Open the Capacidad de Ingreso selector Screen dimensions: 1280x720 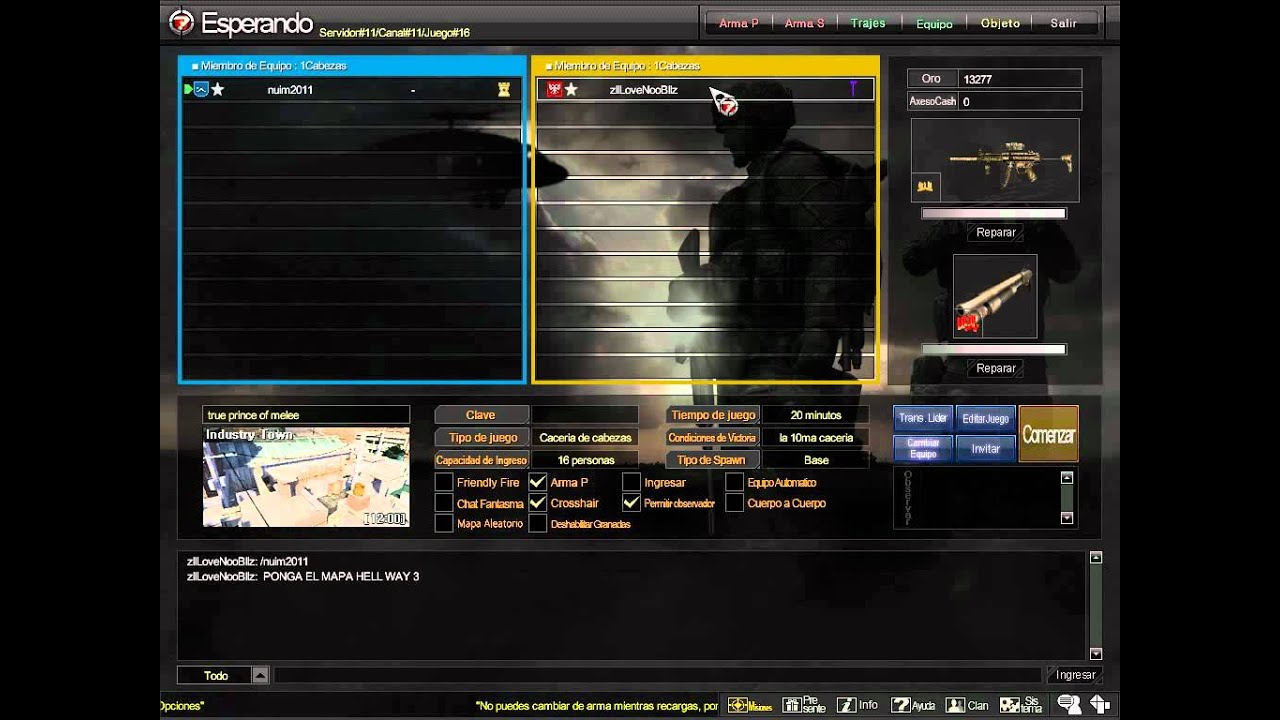(x=482, y=460)
